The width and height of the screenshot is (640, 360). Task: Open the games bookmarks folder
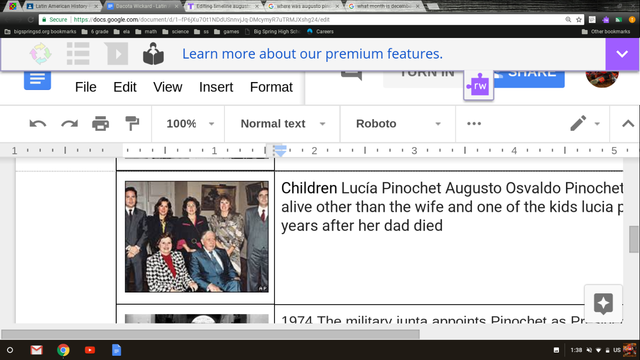pyautogui.click(x=227, y=31)
